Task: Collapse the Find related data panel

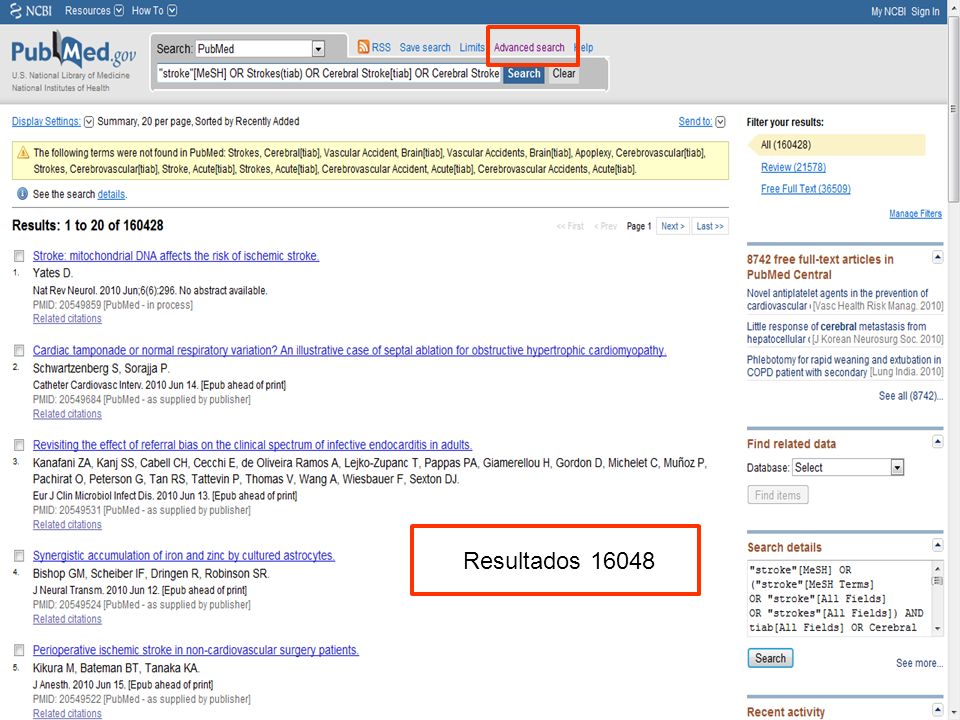Action: (x=937, y=441)
